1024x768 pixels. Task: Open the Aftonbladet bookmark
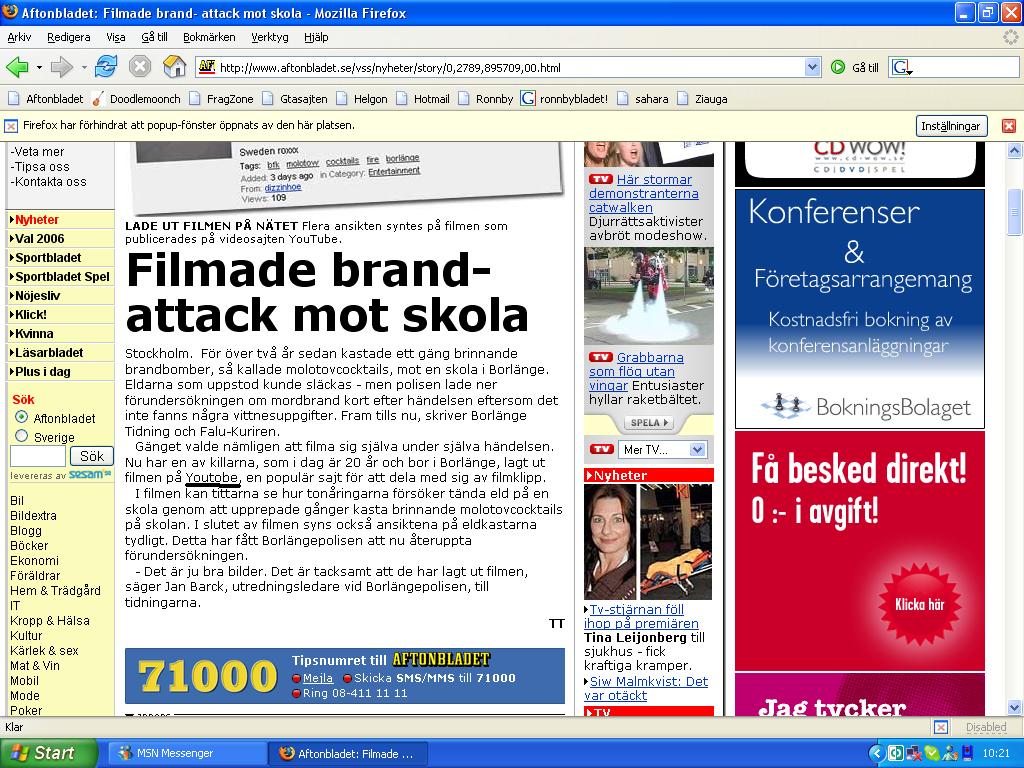pos(46,99)
